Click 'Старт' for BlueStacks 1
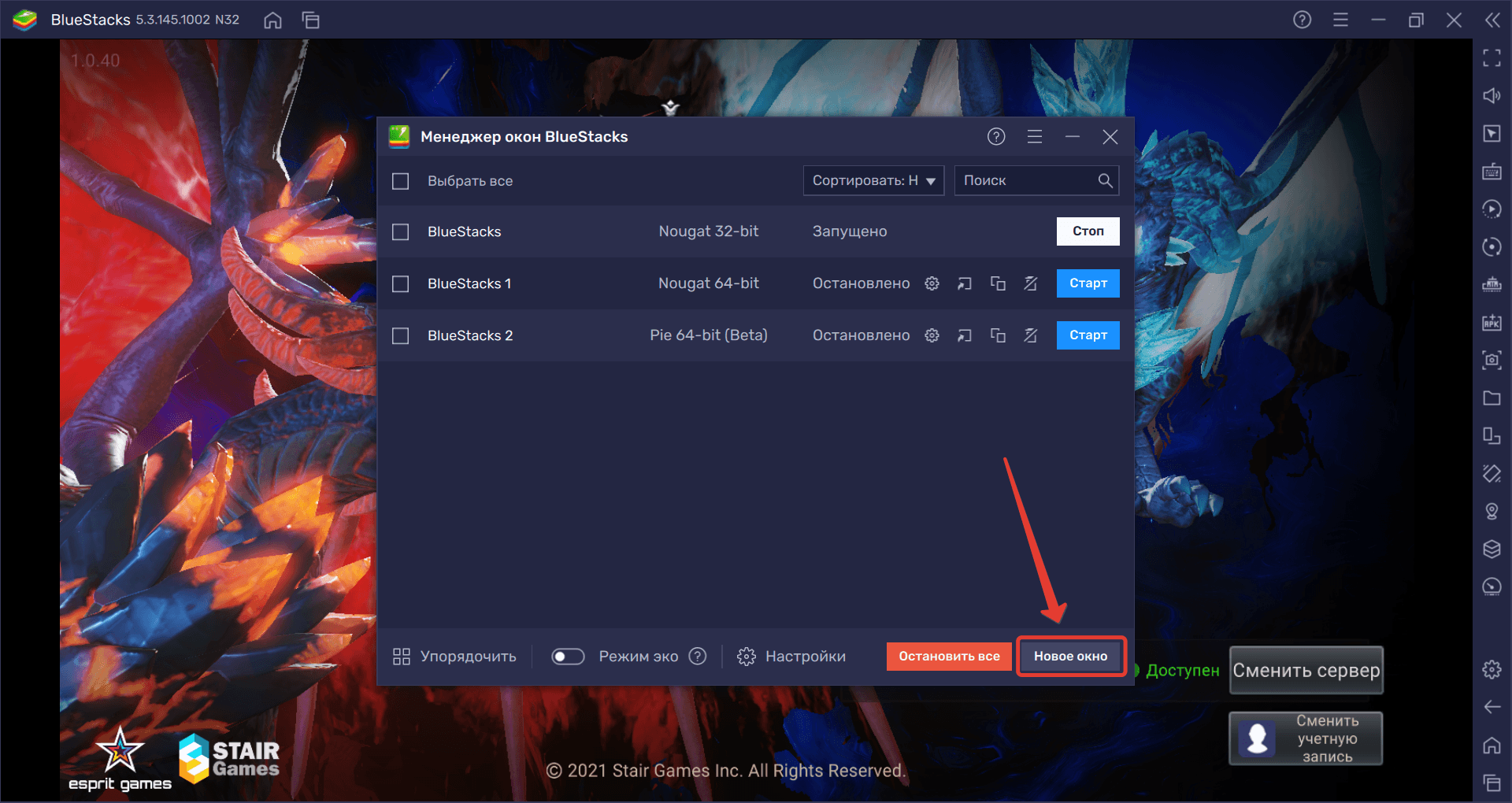Viewport: 1512px width, 803px height. 1088,283
